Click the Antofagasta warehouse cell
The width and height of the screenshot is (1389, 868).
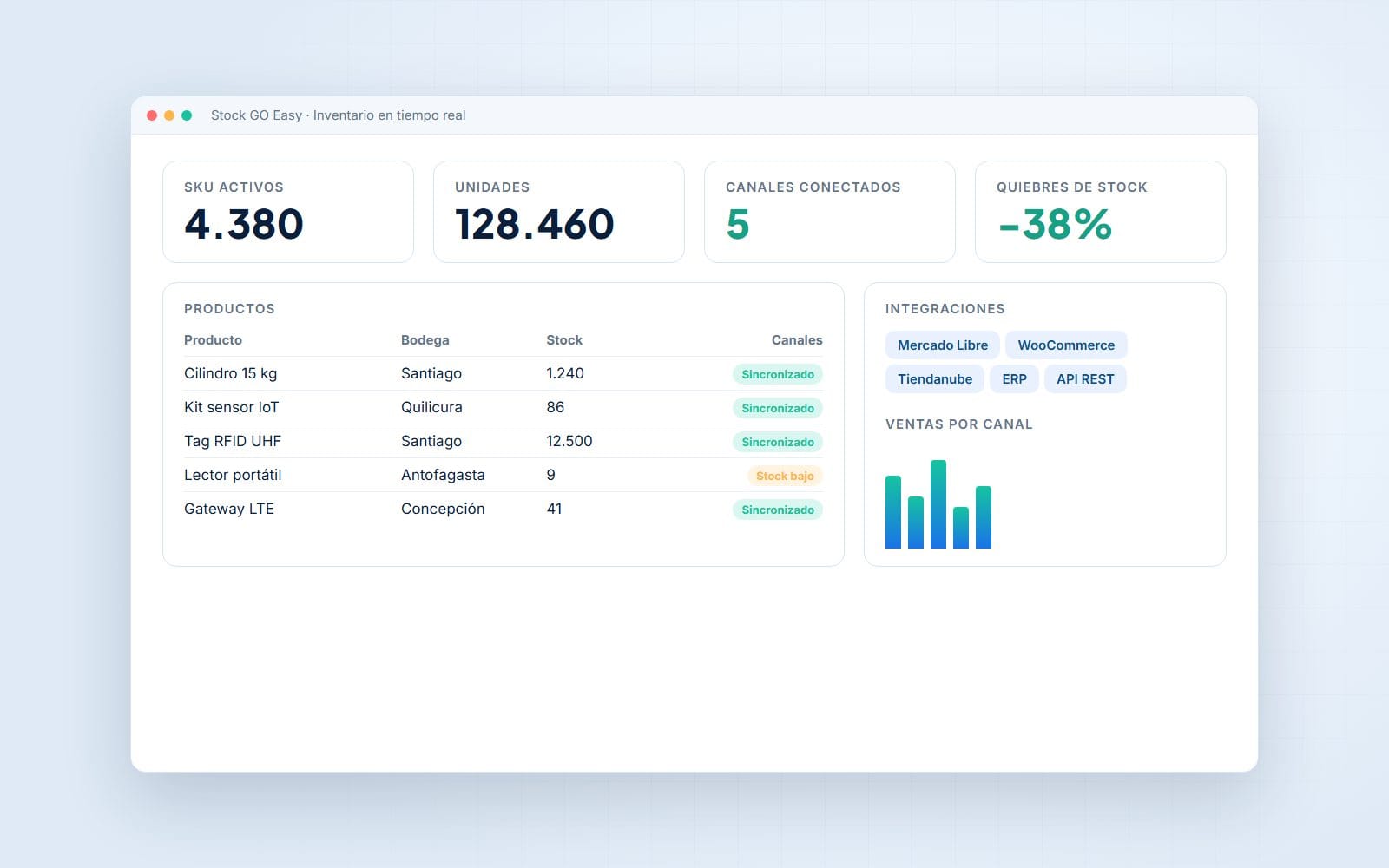coord(443,475)
